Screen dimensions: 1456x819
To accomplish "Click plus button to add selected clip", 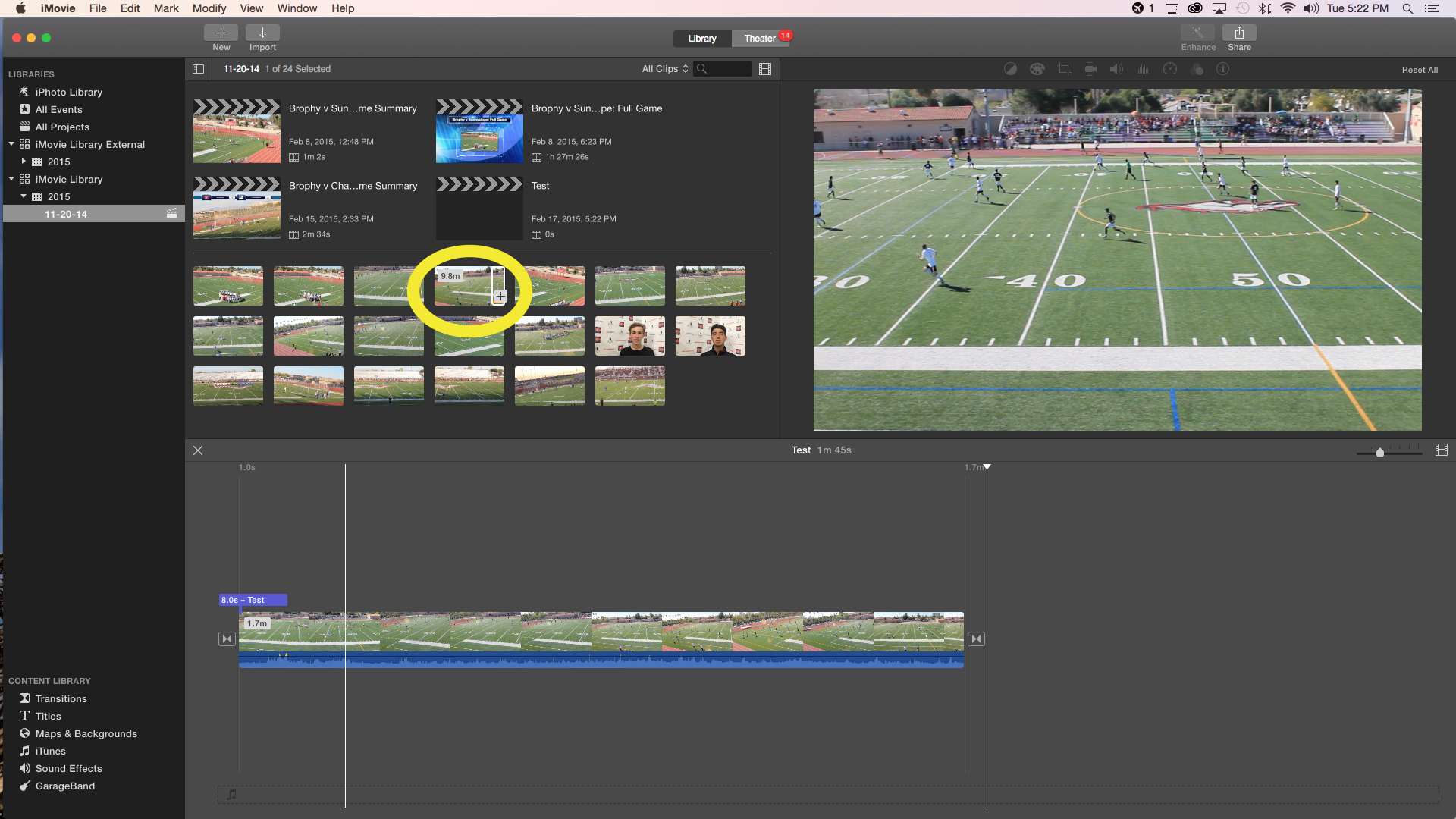I will point(500,297).
